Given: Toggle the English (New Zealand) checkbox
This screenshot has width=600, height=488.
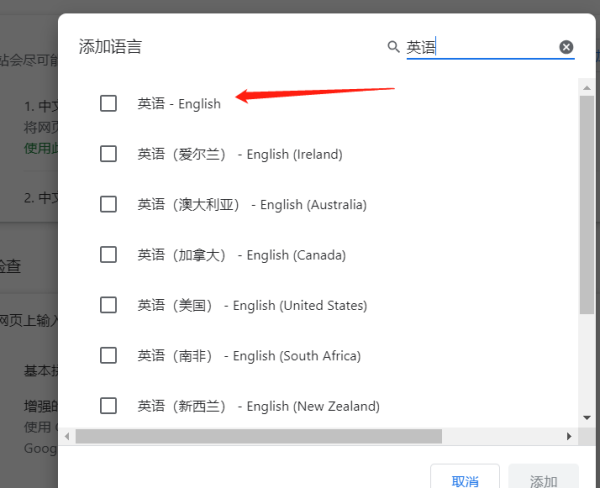Looking at the screenshot, I should point(108,406).
